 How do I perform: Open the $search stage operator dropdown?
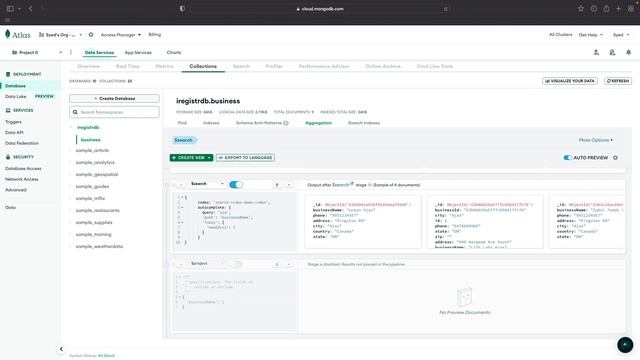tap(207, 184)
